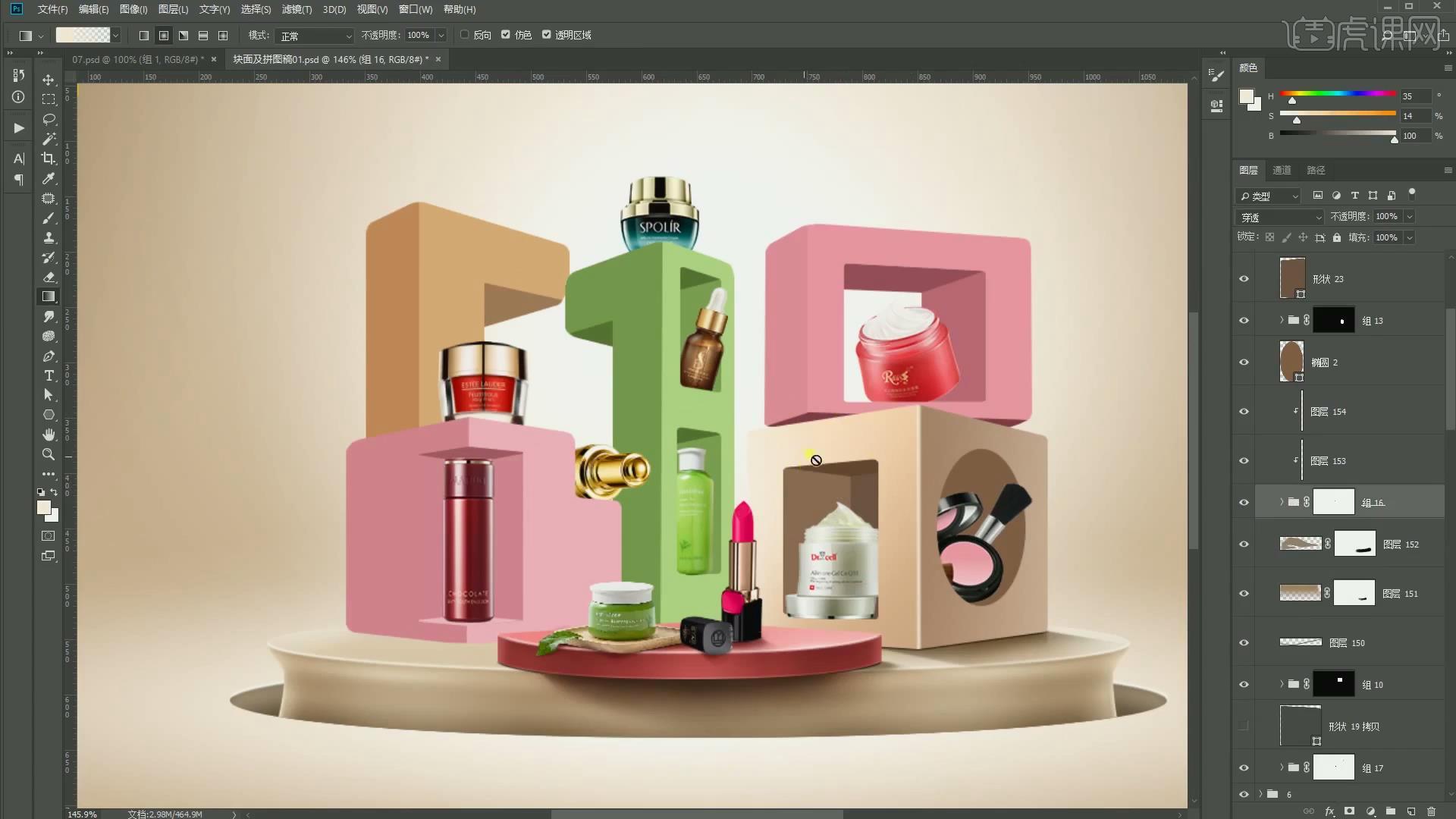Select the Lasso tool
1456x819 pixels.
tap(49, 119)
